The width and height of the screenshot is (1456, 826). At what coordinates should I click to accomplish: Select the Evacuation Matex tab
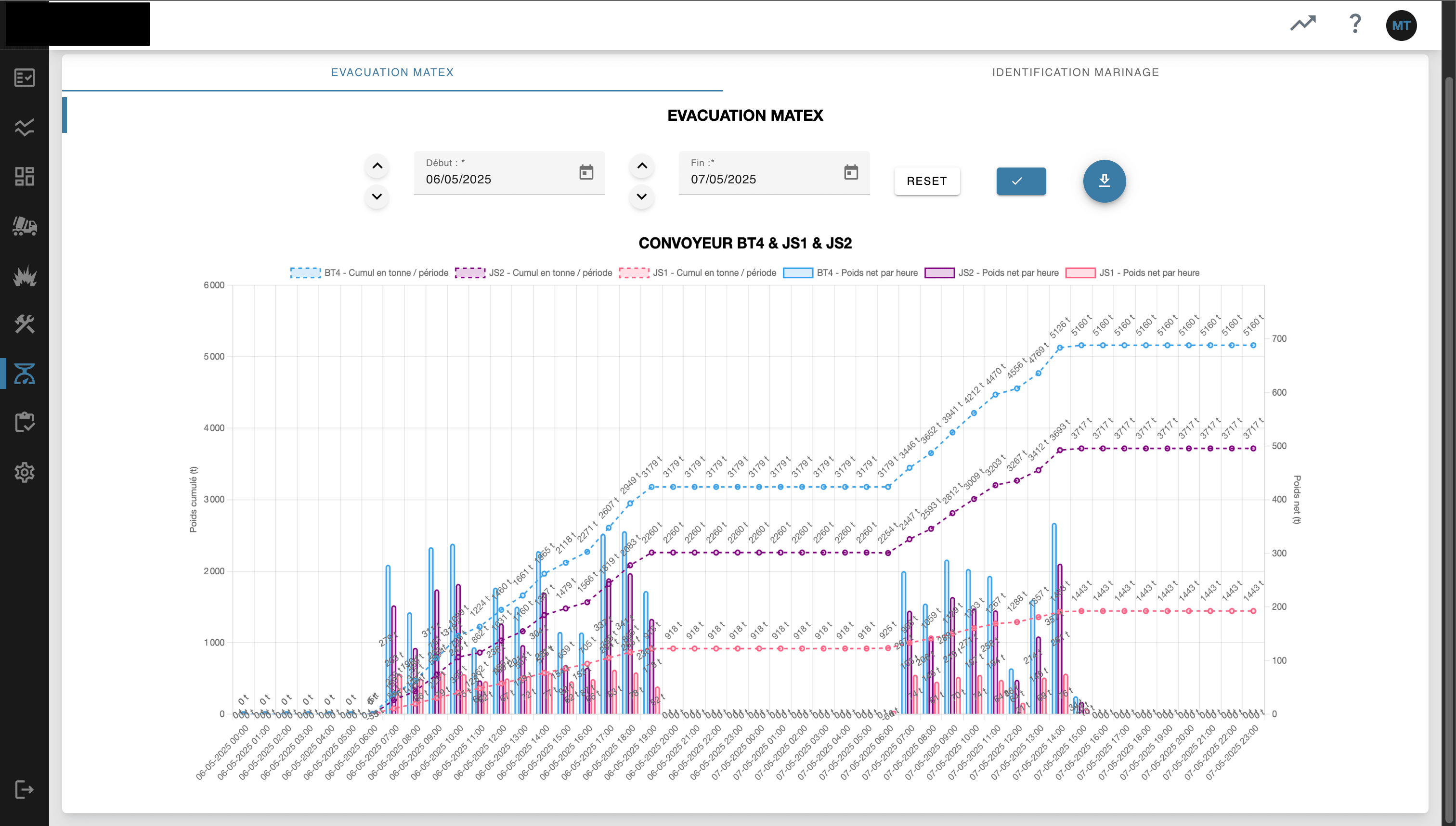392,73
